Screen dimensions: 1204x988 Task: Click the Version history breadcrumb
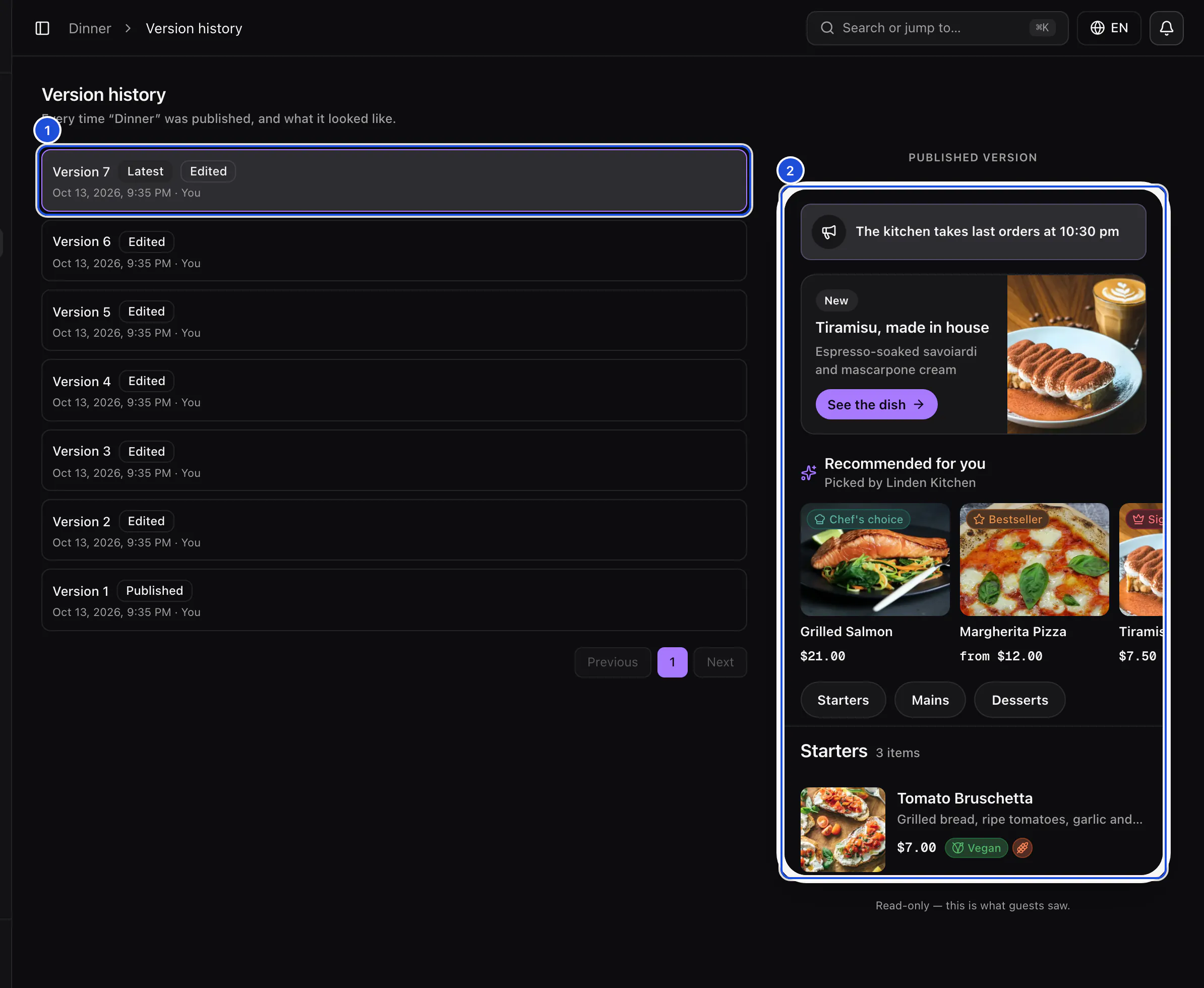pos(194,28)
